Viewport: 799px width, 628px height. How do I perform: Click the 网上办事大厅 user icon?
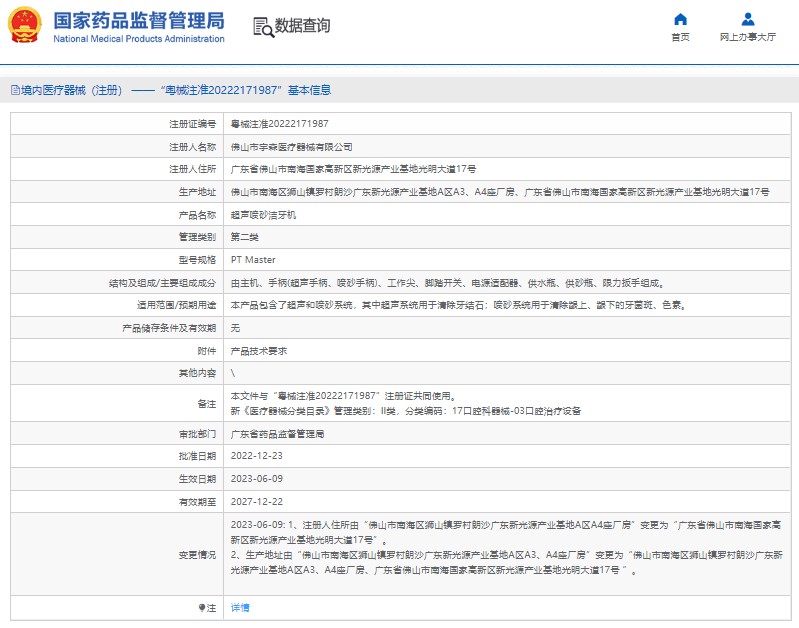click(x=747, y=19)
